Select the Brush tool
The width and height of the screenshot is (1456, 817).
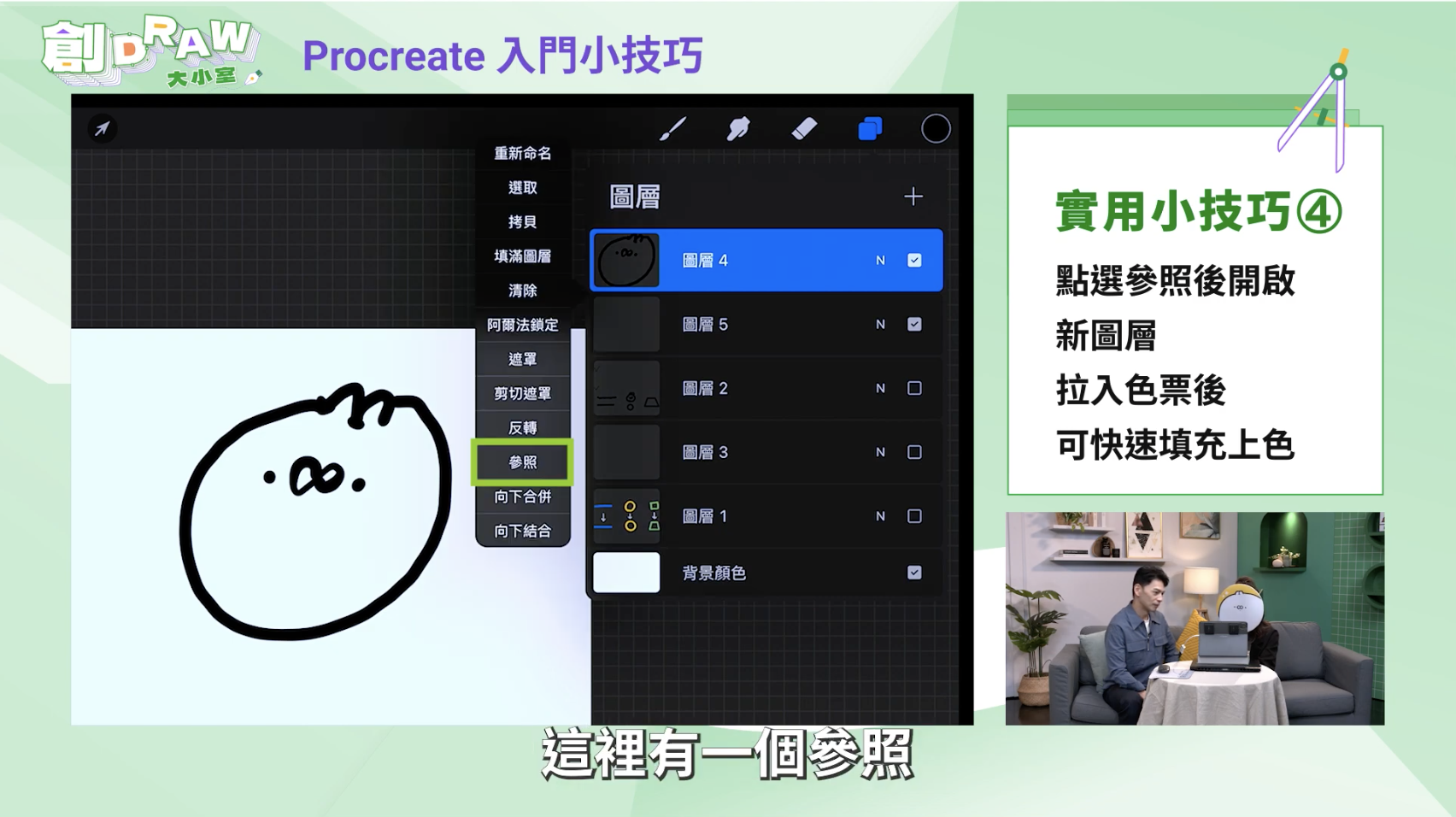coord(674,128)
